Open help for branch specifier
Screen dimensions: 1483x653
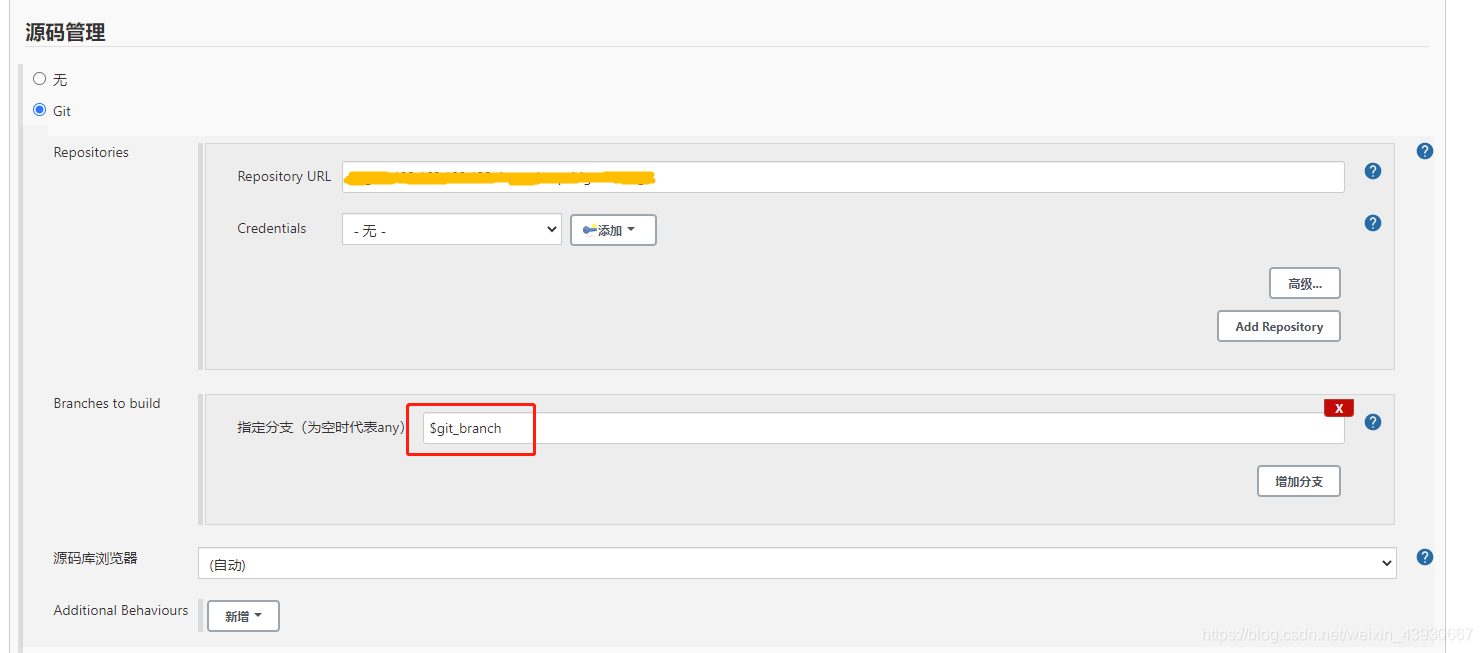pos(1373,422)
